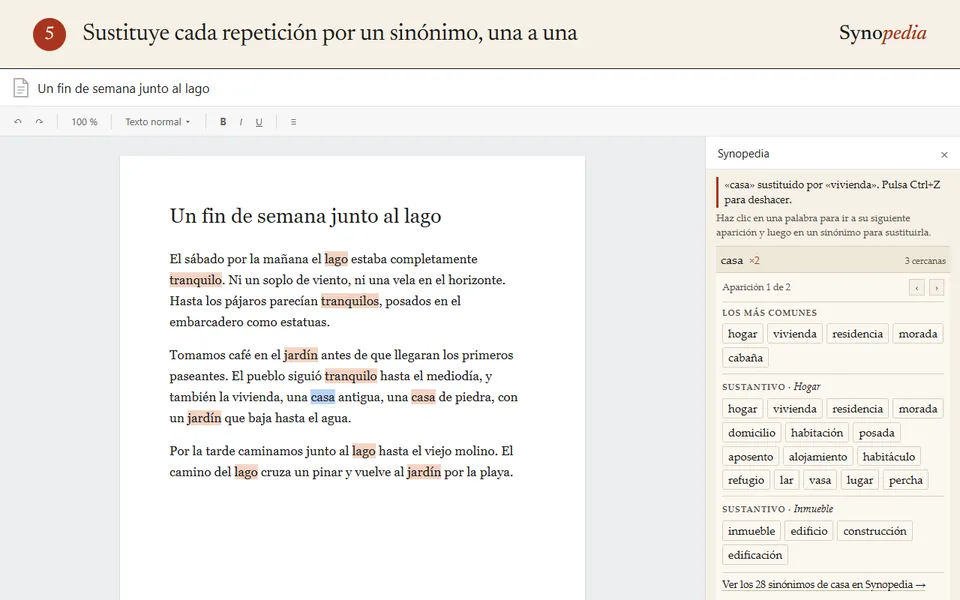Click highlighted jardín before 'antes de que'
The height and width of the screenshot is (600, 960).
point(301,354)
